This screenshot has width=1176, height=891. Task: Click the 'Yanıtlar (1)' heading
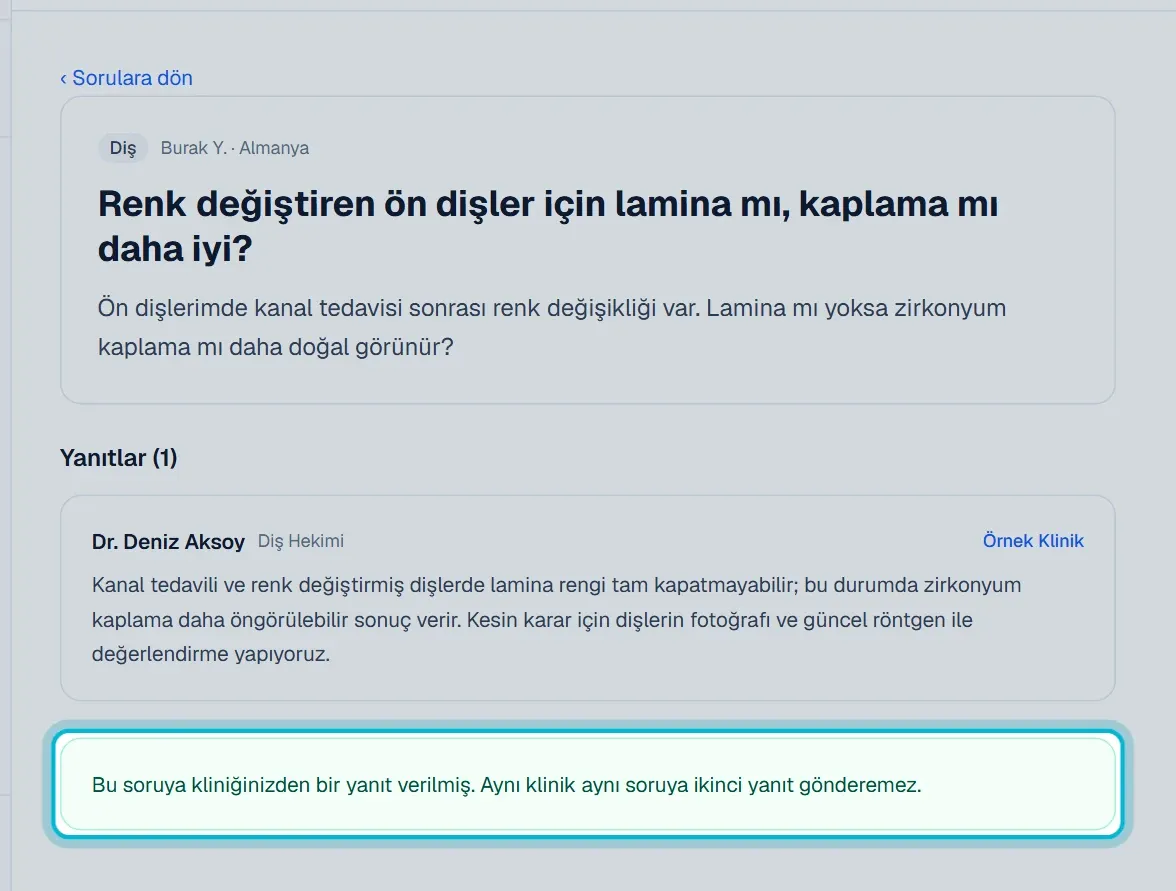point(118,458)
